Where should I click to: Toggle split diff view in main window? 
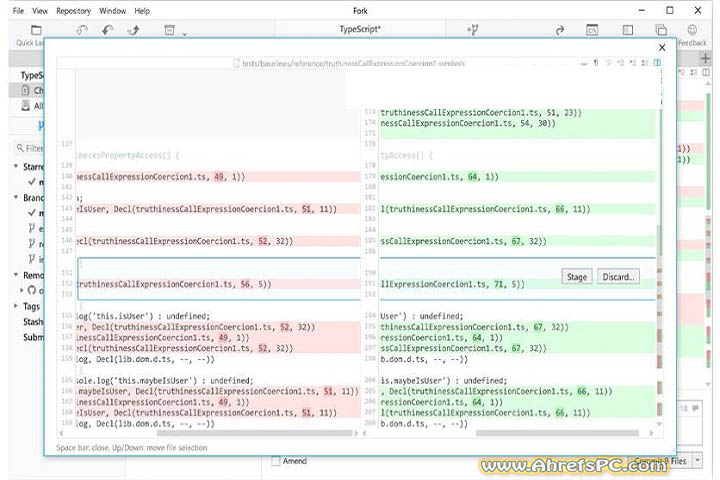(706, 73)
